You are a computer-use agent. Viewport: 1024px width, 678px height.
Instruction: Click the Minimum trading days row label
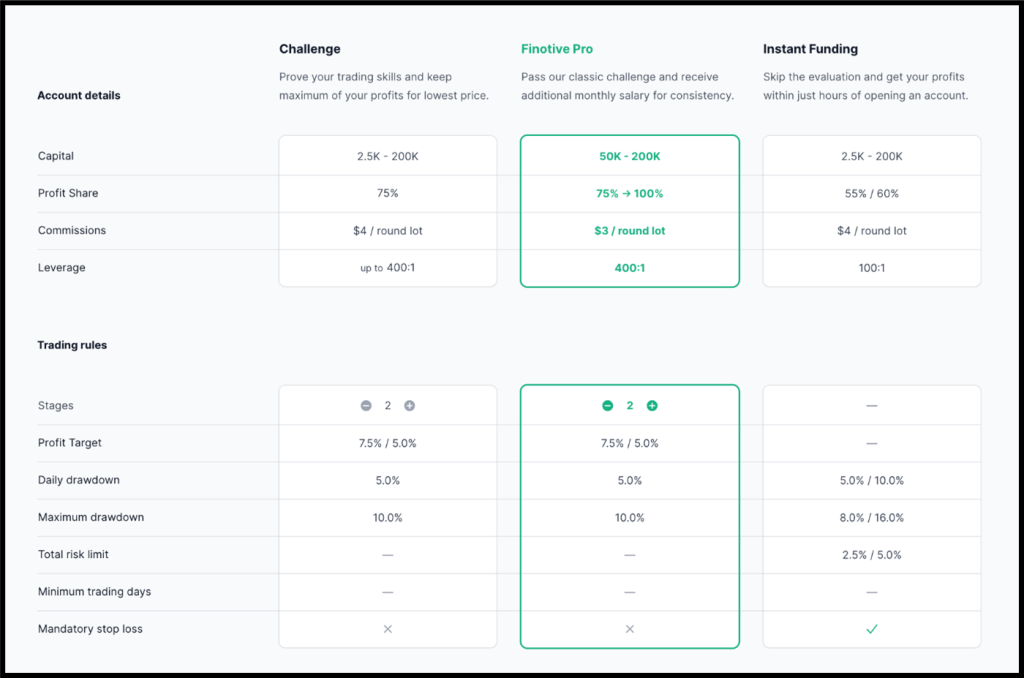click(95, 592)
